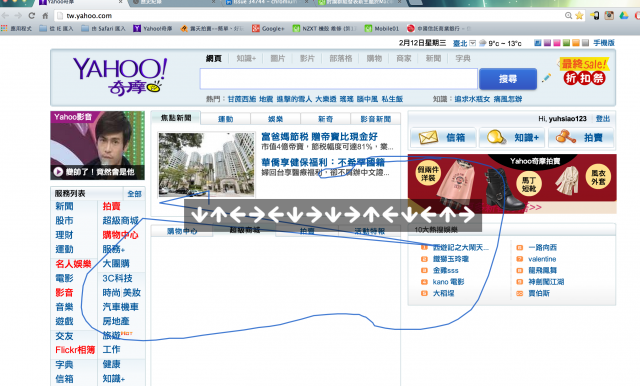Open the Yahoo!奇摩 bookmark
This screenshot has height=386, width=640.
[153, 28]
